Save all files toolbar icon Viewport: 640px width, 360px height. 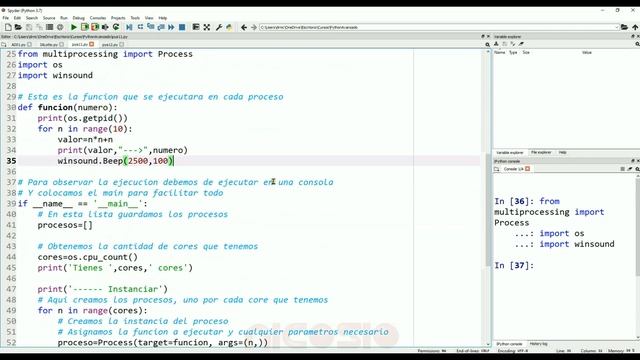click(x=39, y=27)
